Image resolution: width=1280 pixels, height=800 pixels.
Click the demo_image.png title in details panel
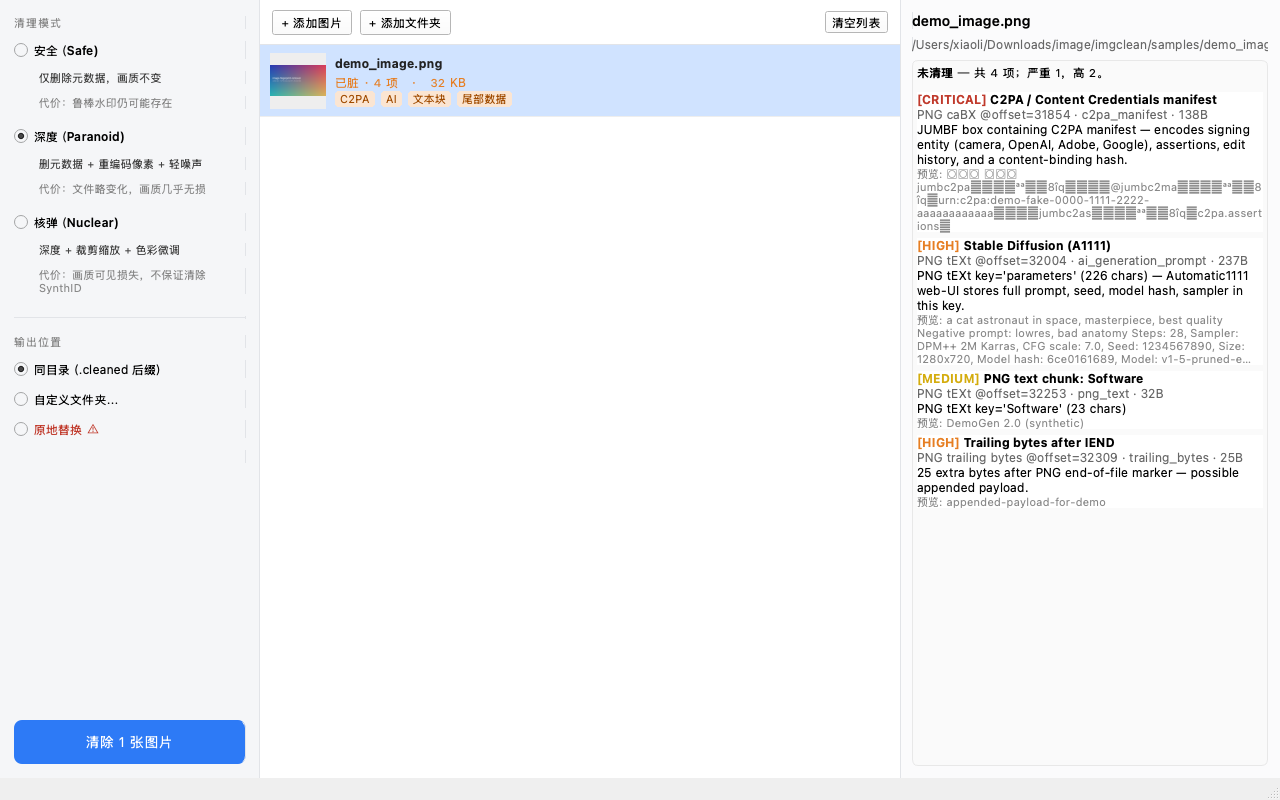tap(971, 21)
